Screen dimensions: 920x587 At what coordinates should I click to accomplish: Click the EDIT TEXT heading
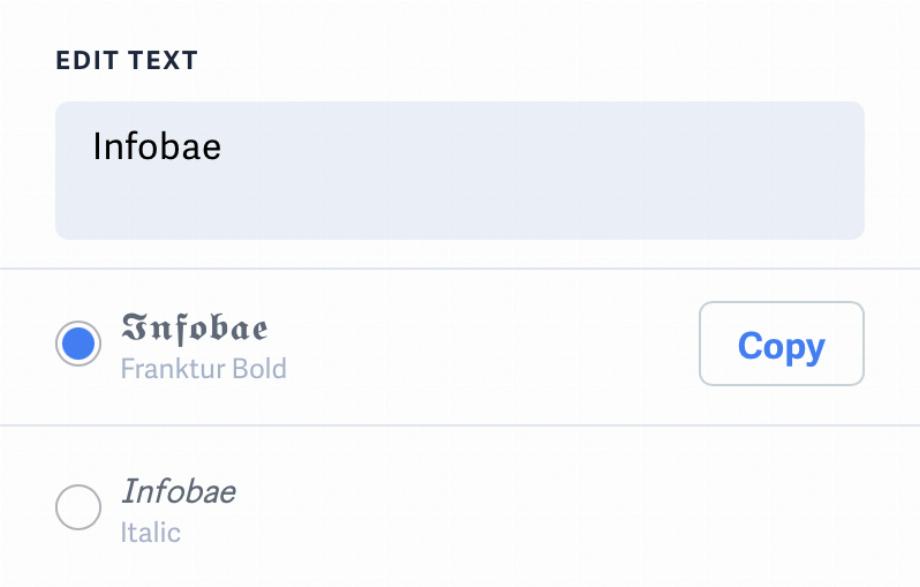[127, 60]
